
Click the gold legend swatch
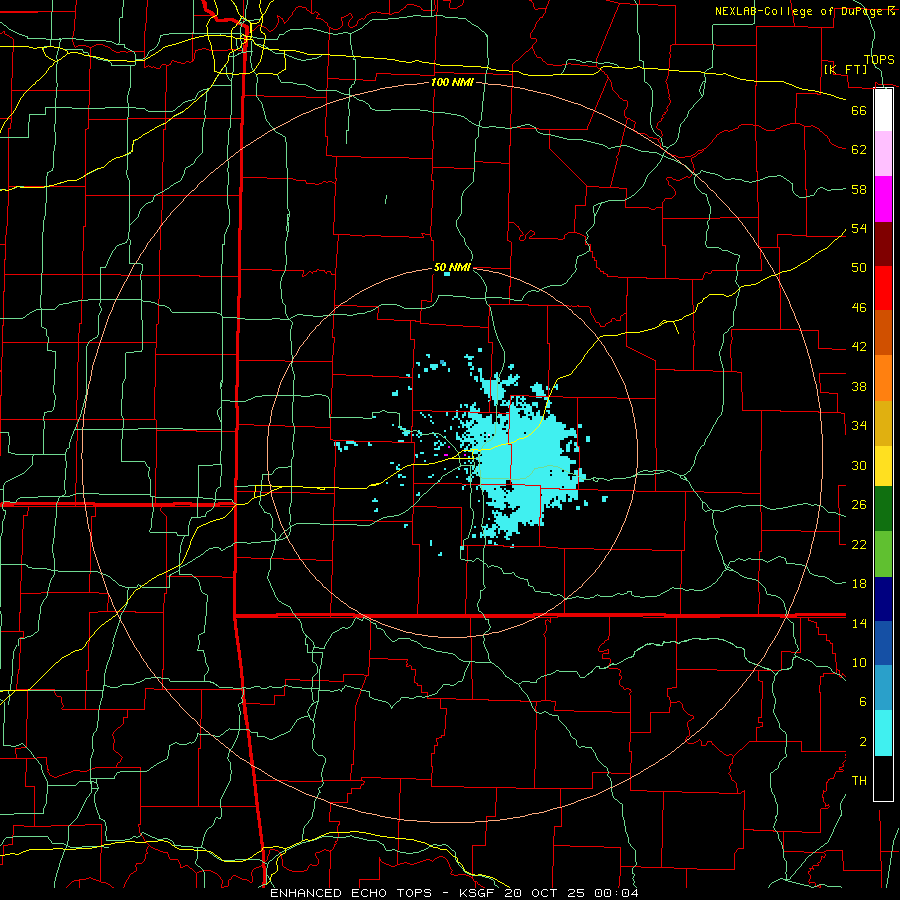coord(883,423)
